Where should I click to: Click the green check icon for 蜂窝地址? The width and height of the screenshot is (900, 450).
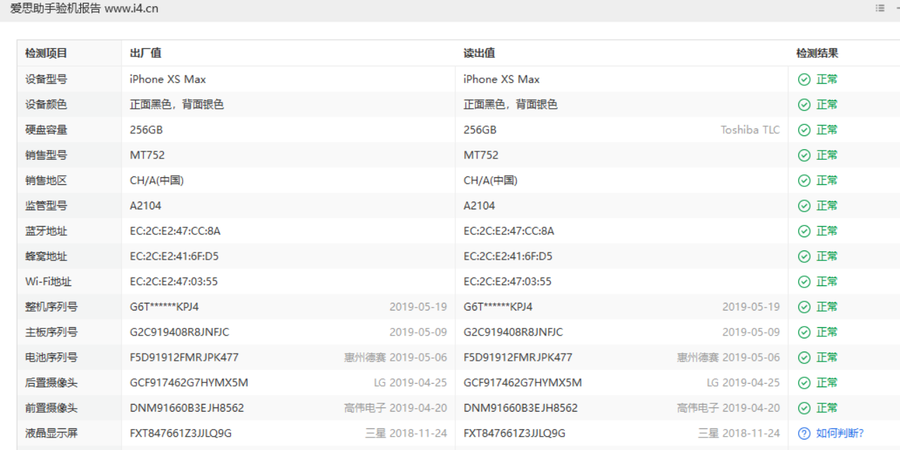[x=804, y=256]
